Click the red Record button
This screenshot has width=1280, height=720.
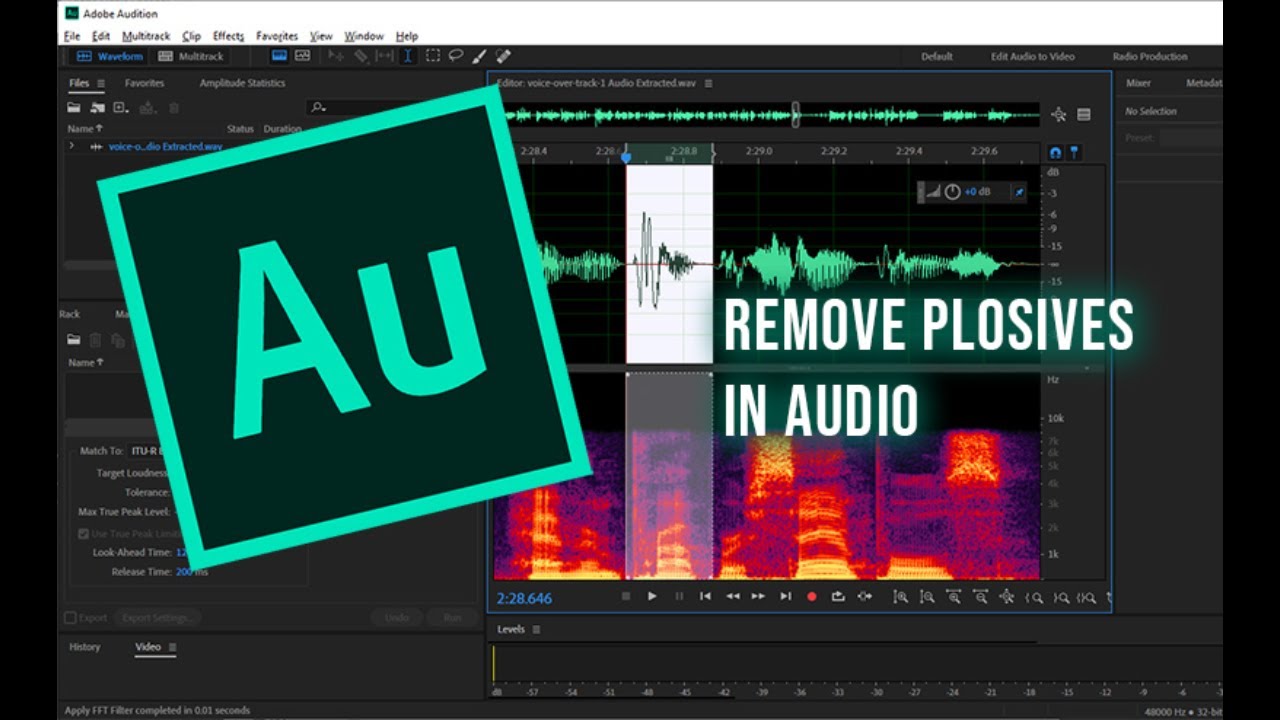[x=811, y=597]
